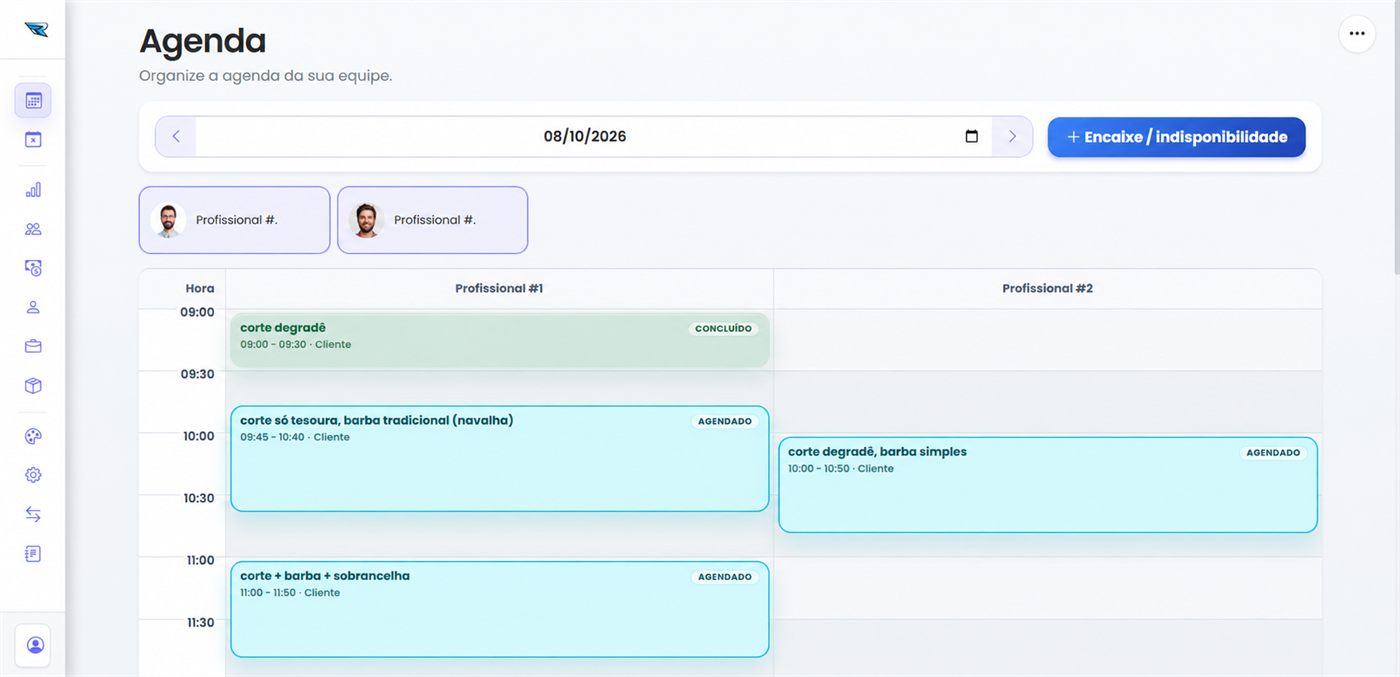1400x677 pixels.
Task: Open date picker calendar icon in date field
Action: tap(971, 136)
